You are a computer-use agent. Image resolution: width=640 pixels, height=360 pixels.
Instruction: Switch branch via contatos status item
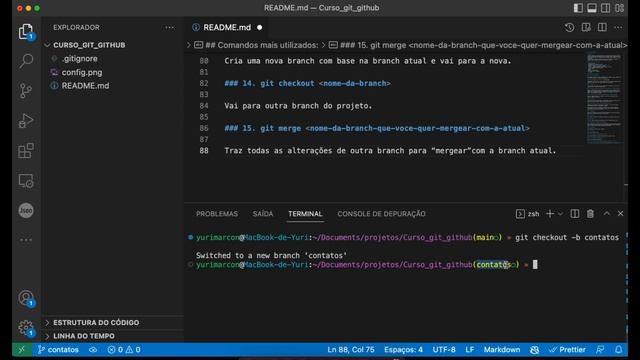pyautogui.click(x=58, y=350)
